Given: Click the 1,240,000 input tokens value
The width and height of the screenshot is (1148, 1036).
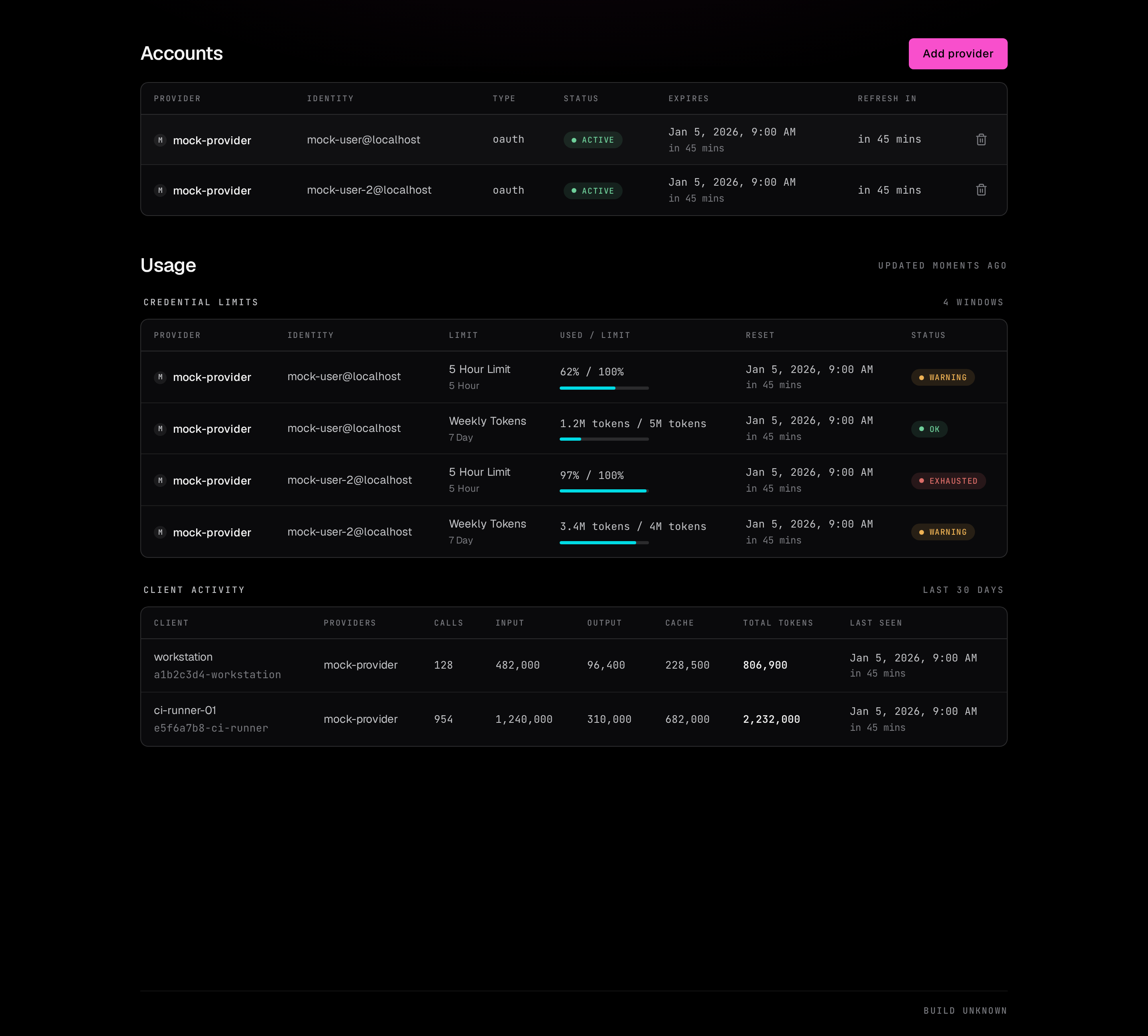Looking at the screenshot, I should pos(524,719).
